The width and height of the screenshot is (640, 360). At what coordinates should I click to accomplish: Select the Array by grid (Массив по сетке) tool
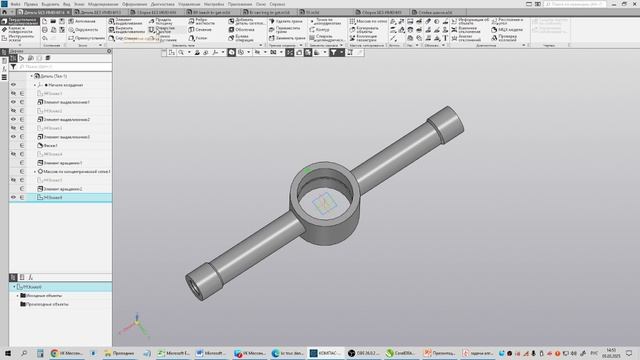(x=368, y=21)
